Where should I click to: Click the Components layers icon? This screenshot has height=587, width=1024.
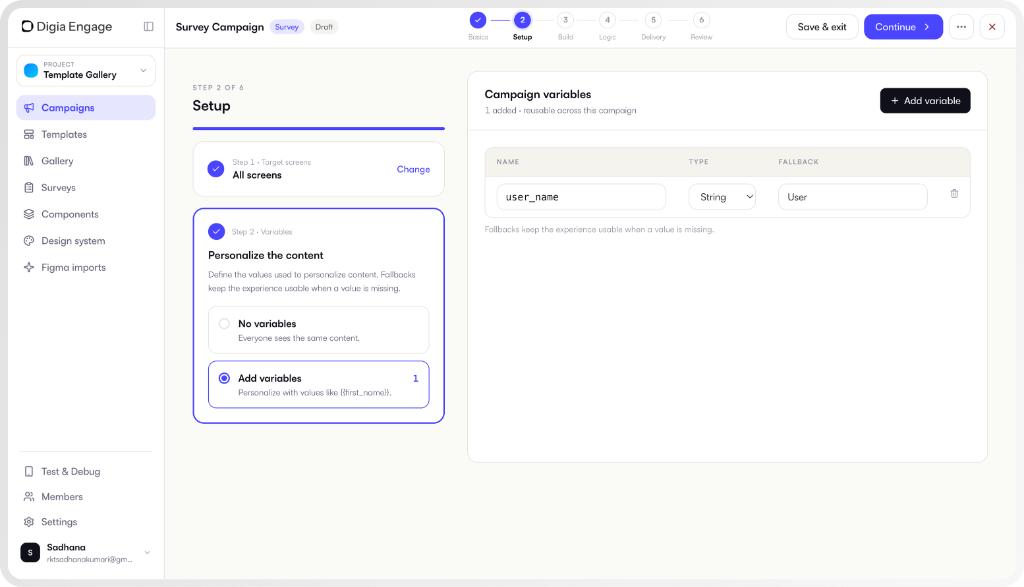coord(29,214)
